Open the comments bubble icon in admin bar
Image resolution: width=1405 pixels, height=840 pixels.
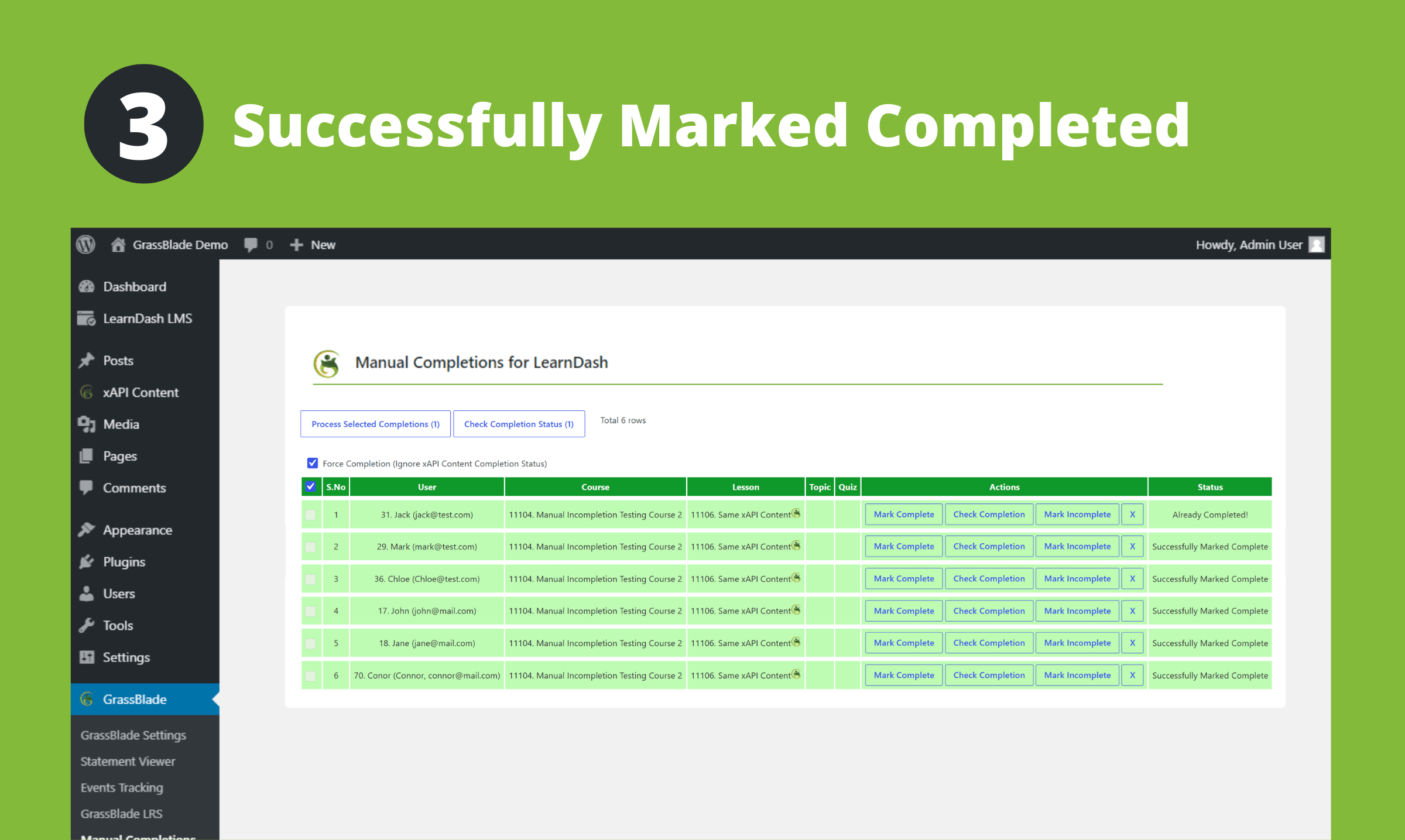coord(251,245)
